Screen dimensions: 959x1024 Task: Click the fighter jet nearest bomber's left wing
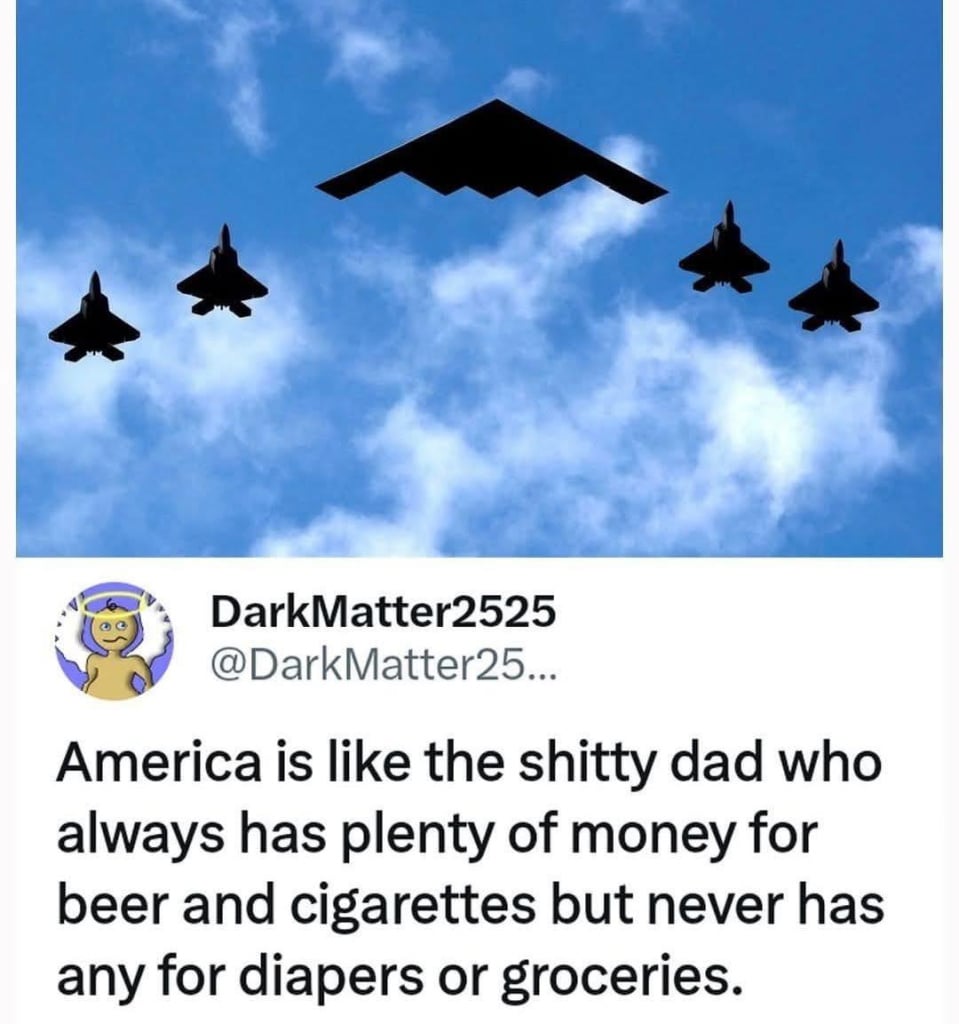coord(222,271)
